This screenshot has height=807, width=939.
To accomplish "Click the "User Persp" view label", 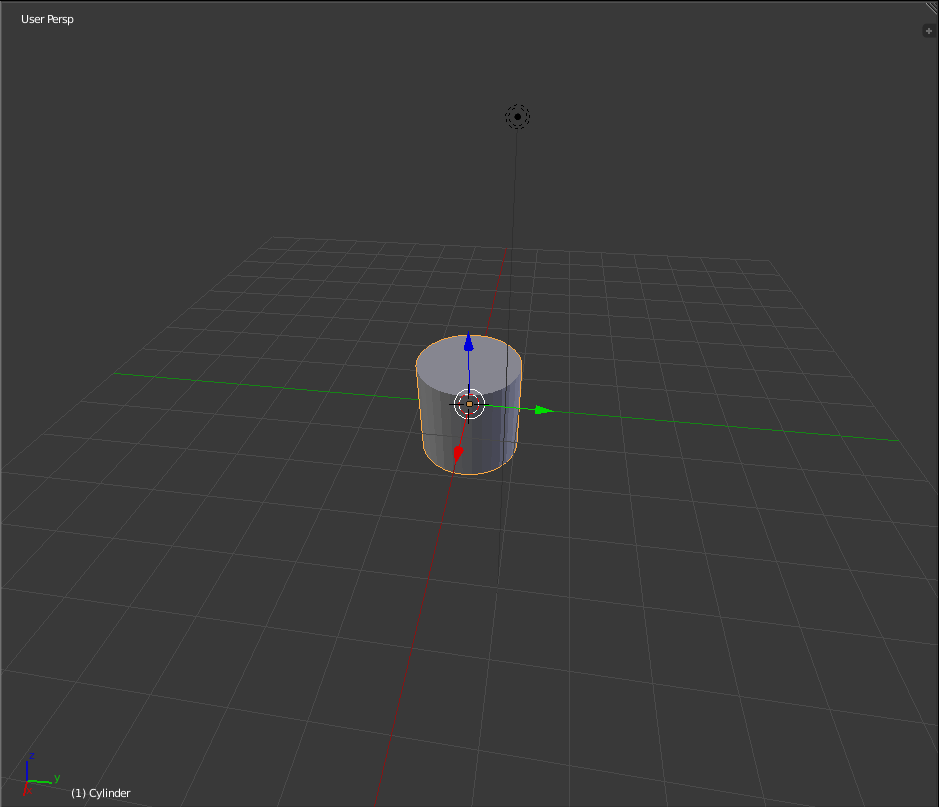I will click(x=46, y=18).
